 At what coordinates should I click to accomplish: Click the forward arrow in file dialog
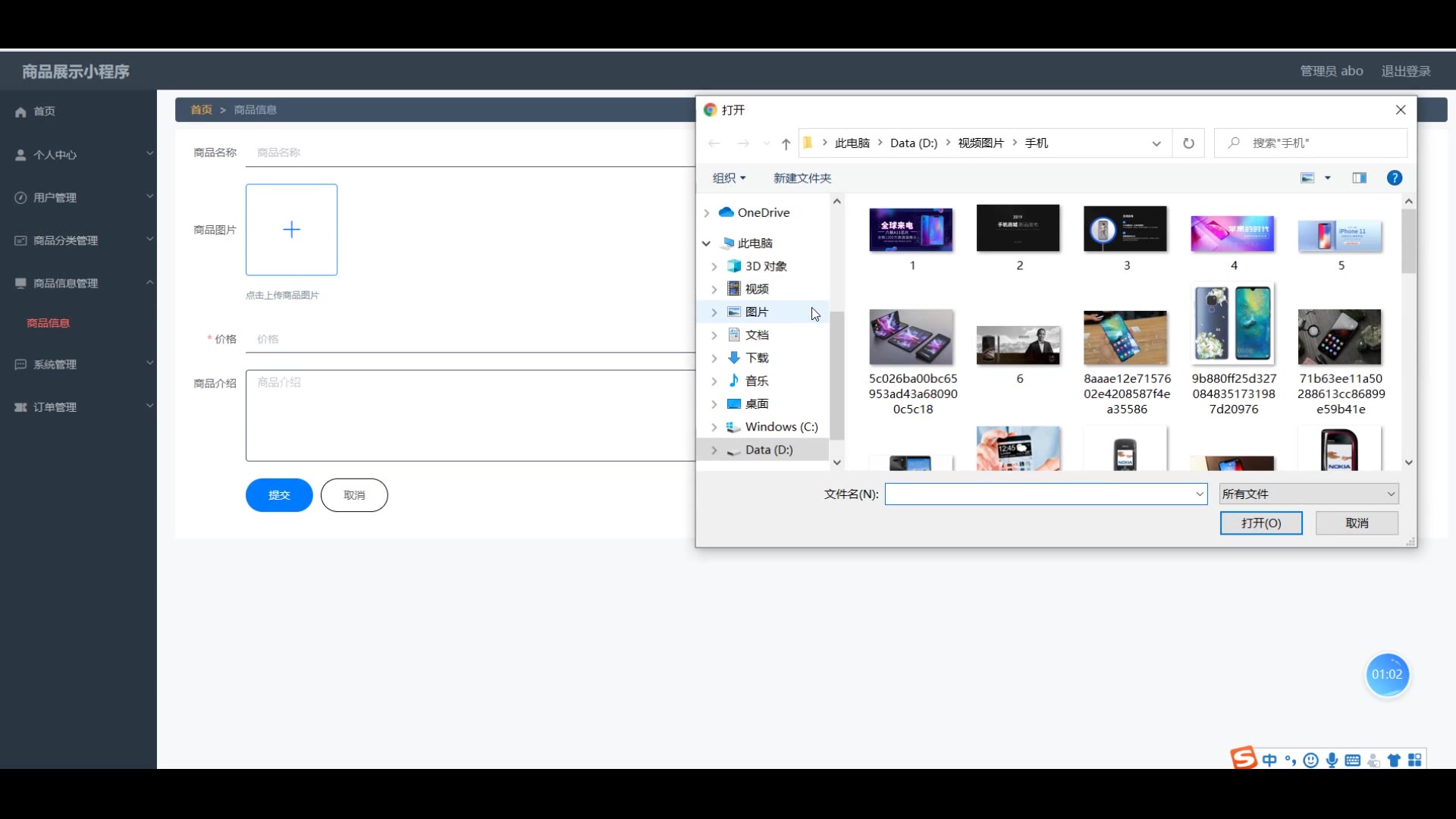tap(743, 143)
